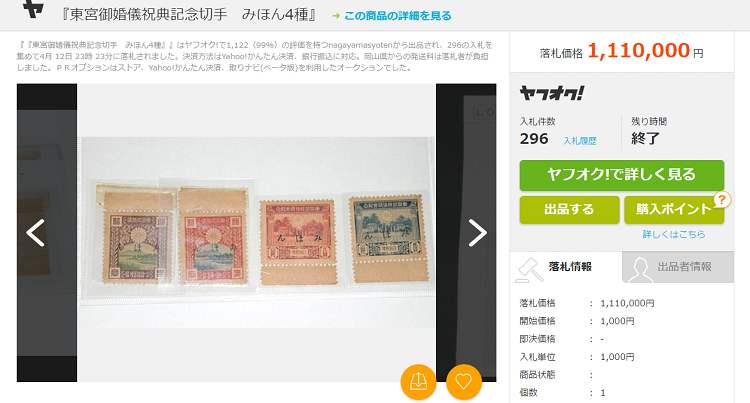The height and width of the screenshot is (403, 750).
Task: Click the seller silhouette icon
Action: point(640,270)
